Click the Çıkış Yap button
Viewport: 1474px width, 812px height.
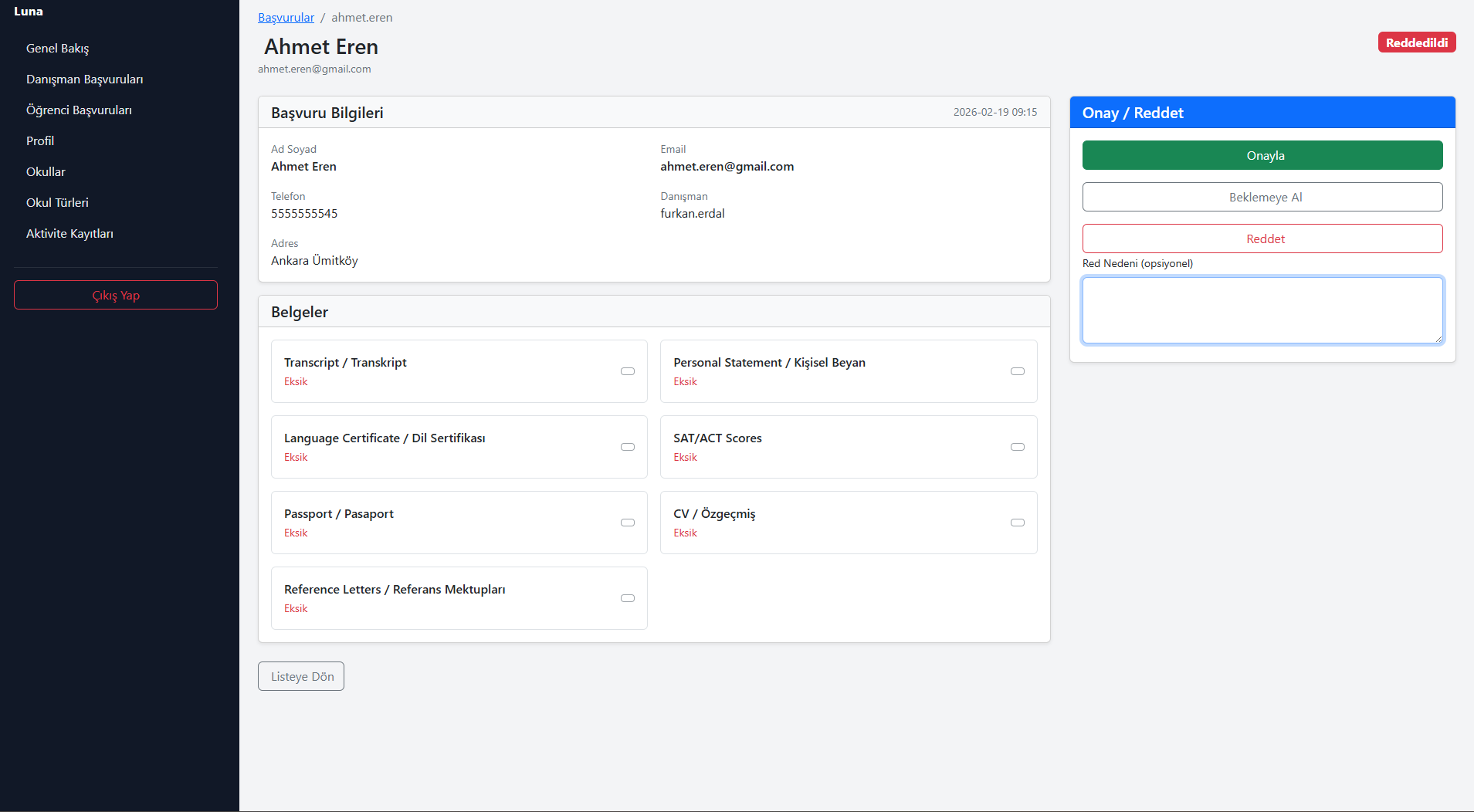click(116, 295)
